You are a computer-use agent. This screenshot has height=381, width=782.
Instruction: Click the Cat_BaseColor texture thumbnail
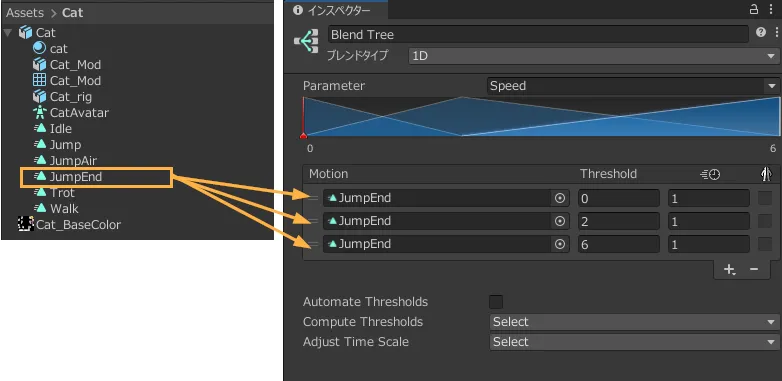25,224
